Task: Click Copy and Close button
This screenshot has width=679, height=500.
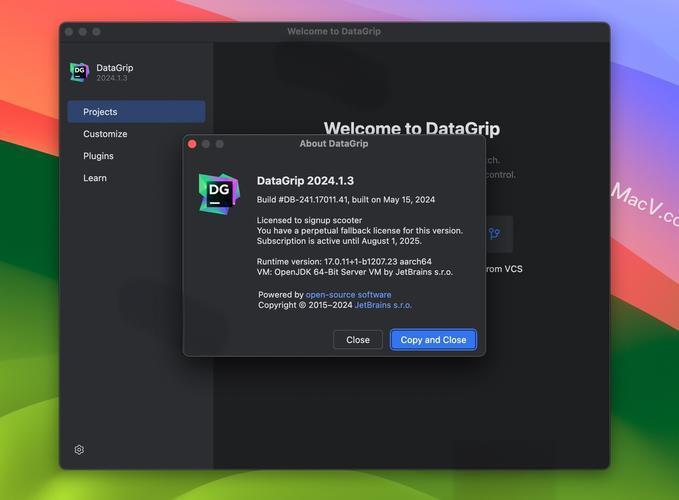Action: click(x=433, y=340)
